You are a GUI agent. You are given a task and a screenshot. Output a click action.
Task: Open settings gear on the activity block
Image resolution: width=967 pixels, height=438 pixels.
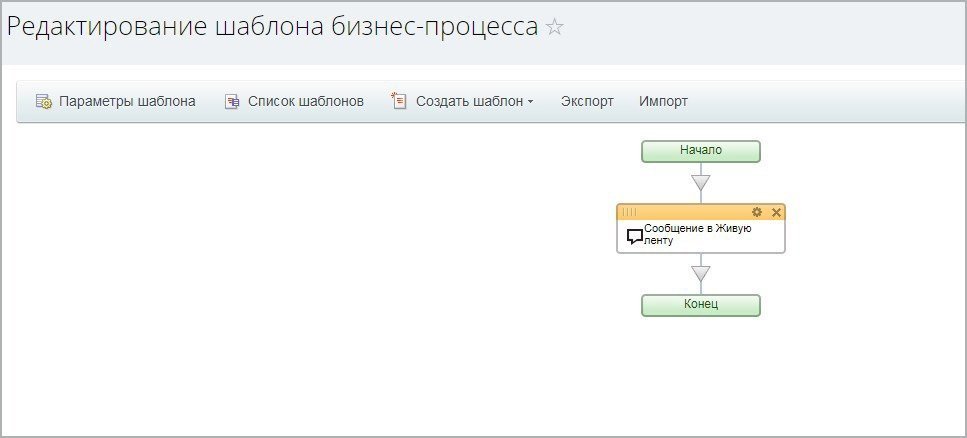(757, 212)
